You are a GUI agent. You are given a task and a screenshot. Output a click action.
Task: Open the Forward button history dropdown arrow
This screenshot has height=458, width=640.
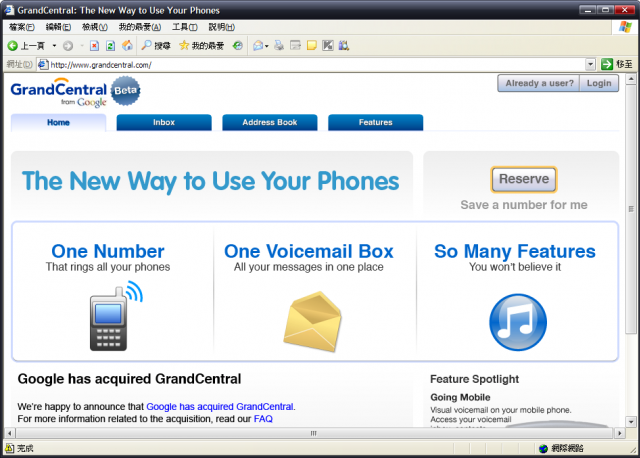82,46
